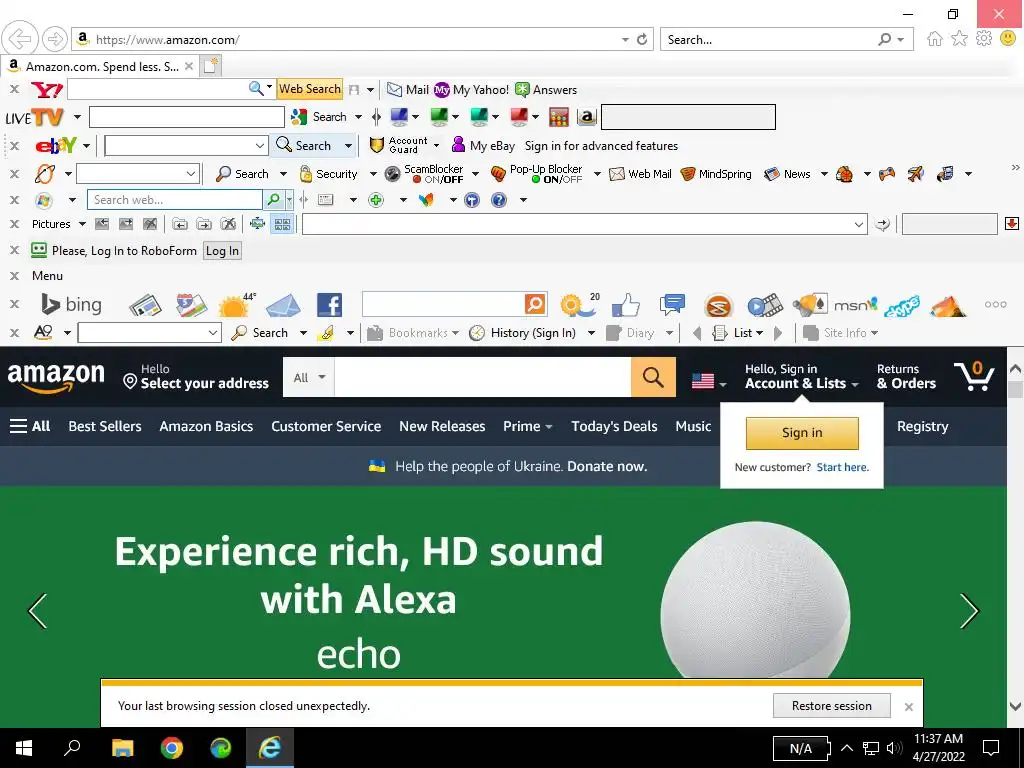Viewport: 1024px width, 768px height.
Task: Open Yahoo Mail from toolbar
Action: 408,89
